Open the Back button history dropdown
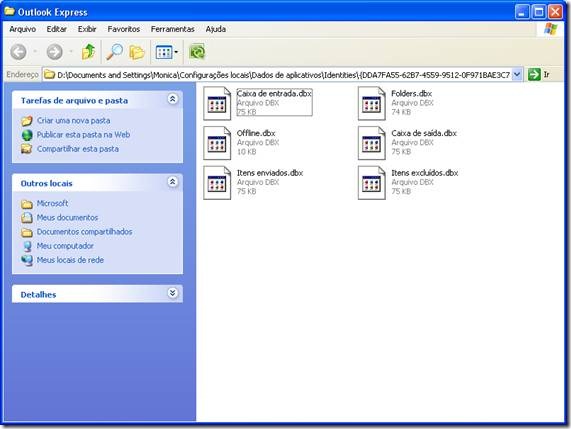 35,52
